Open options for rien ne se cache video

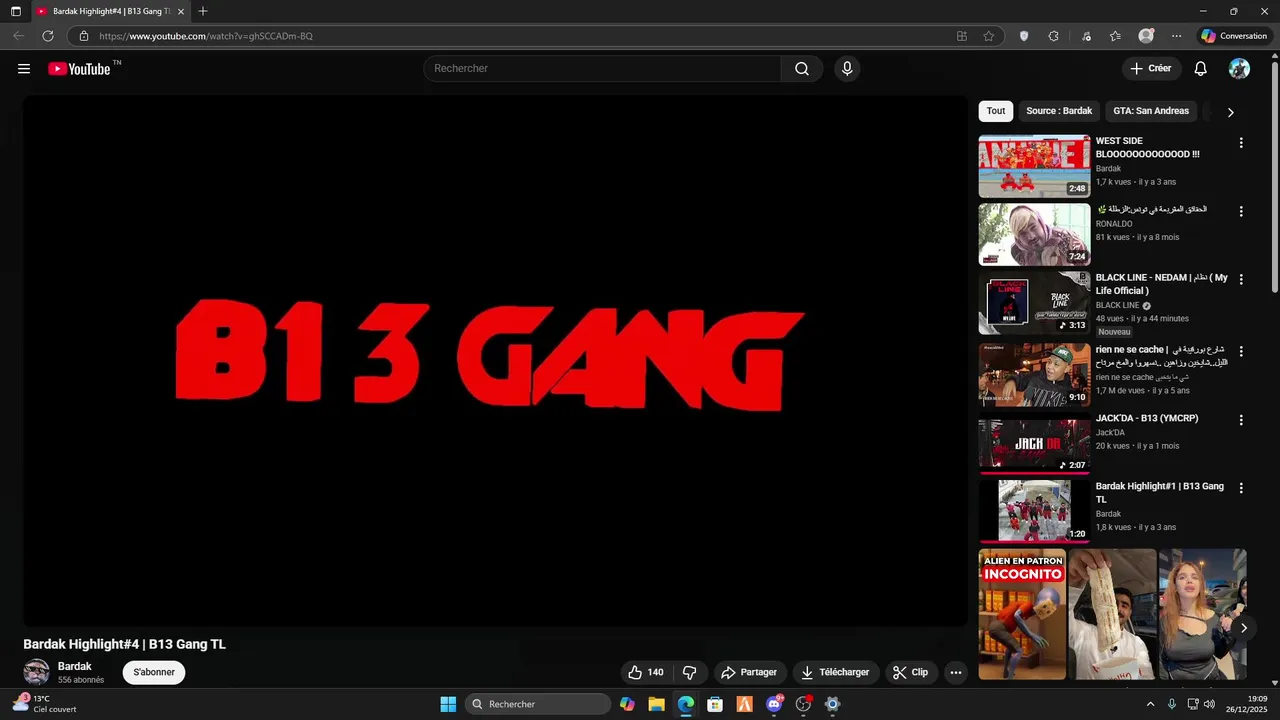tap(1241, 352)
